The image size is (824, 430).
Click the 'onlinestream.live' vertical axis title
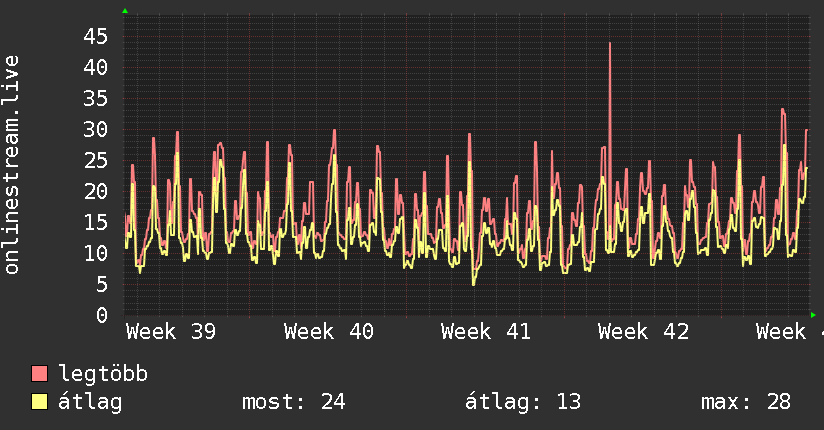(11, 165)
